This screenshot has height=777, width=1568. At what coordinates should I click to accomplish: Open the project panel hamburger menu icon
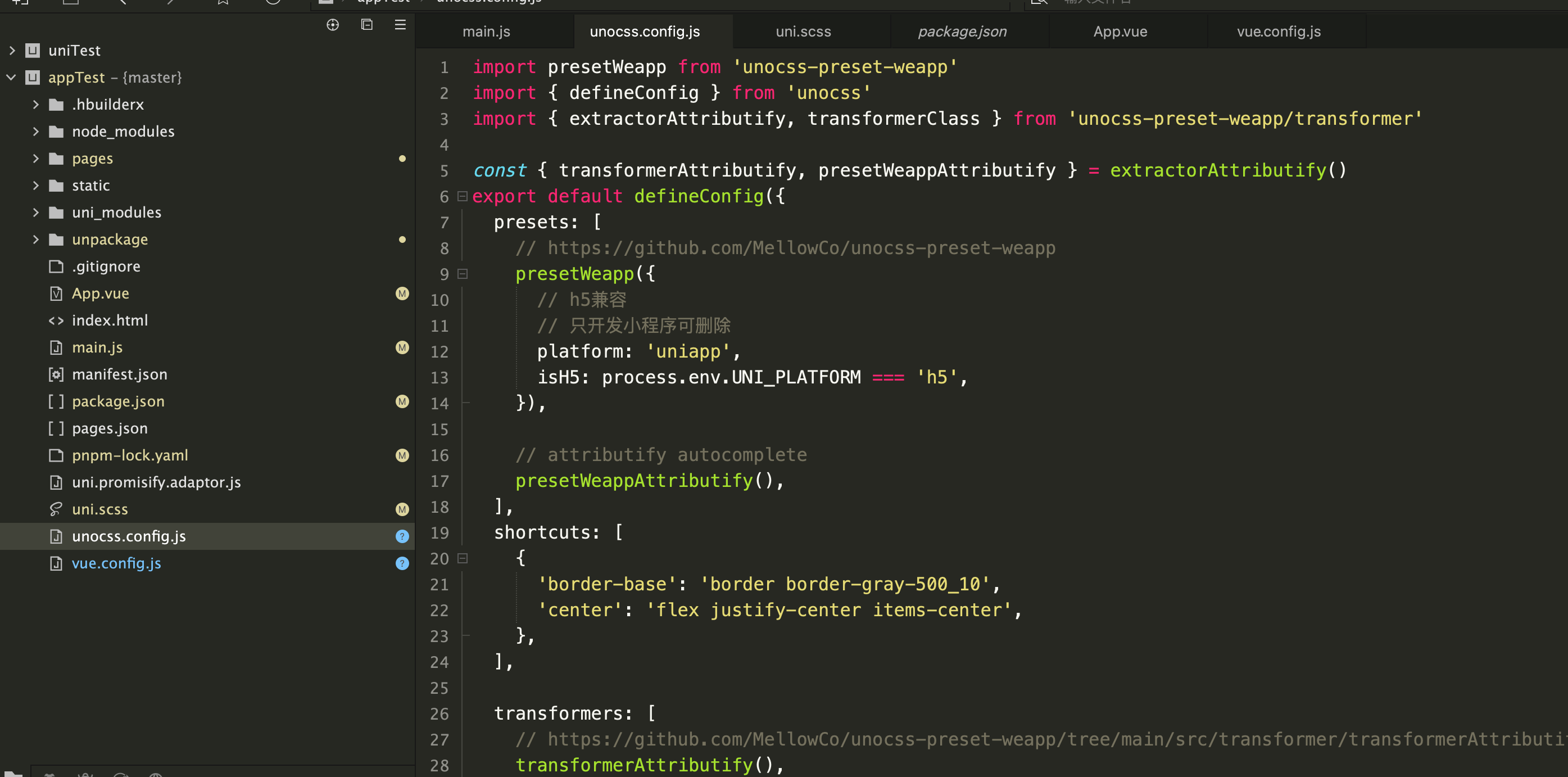400,25
